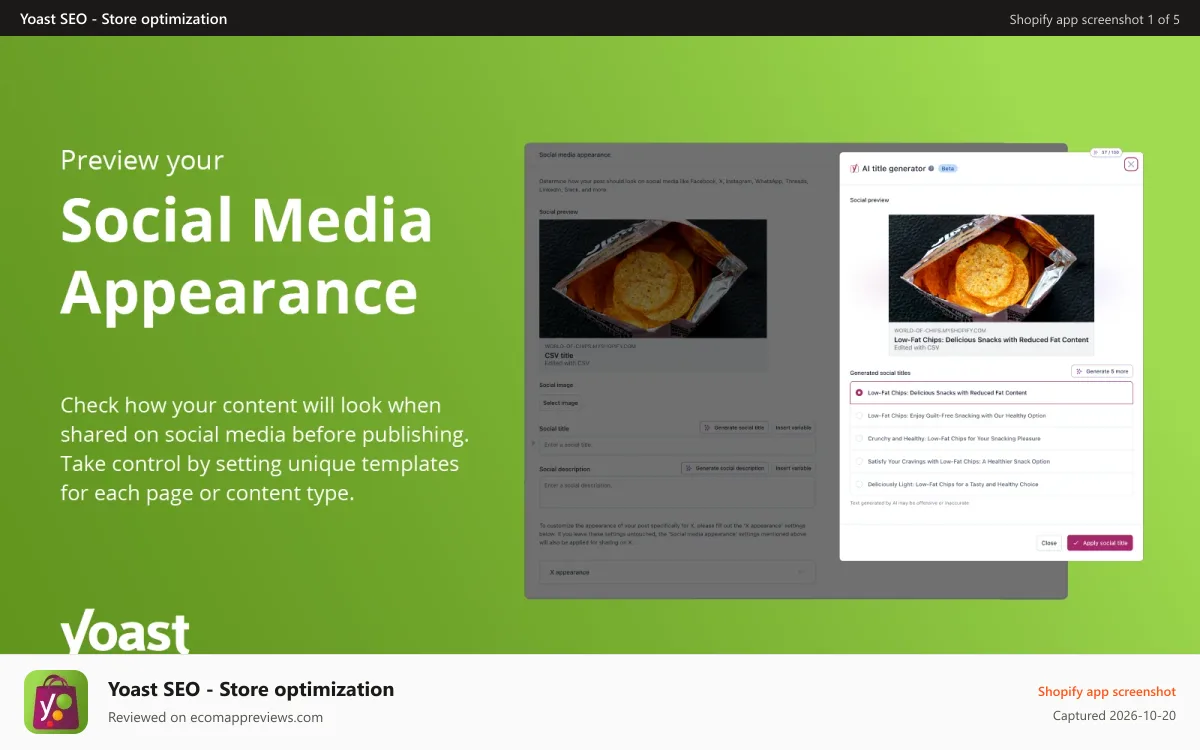Click Generate social title button
1200x750 pixels.
pyautogui.click(x=735, y=427)
